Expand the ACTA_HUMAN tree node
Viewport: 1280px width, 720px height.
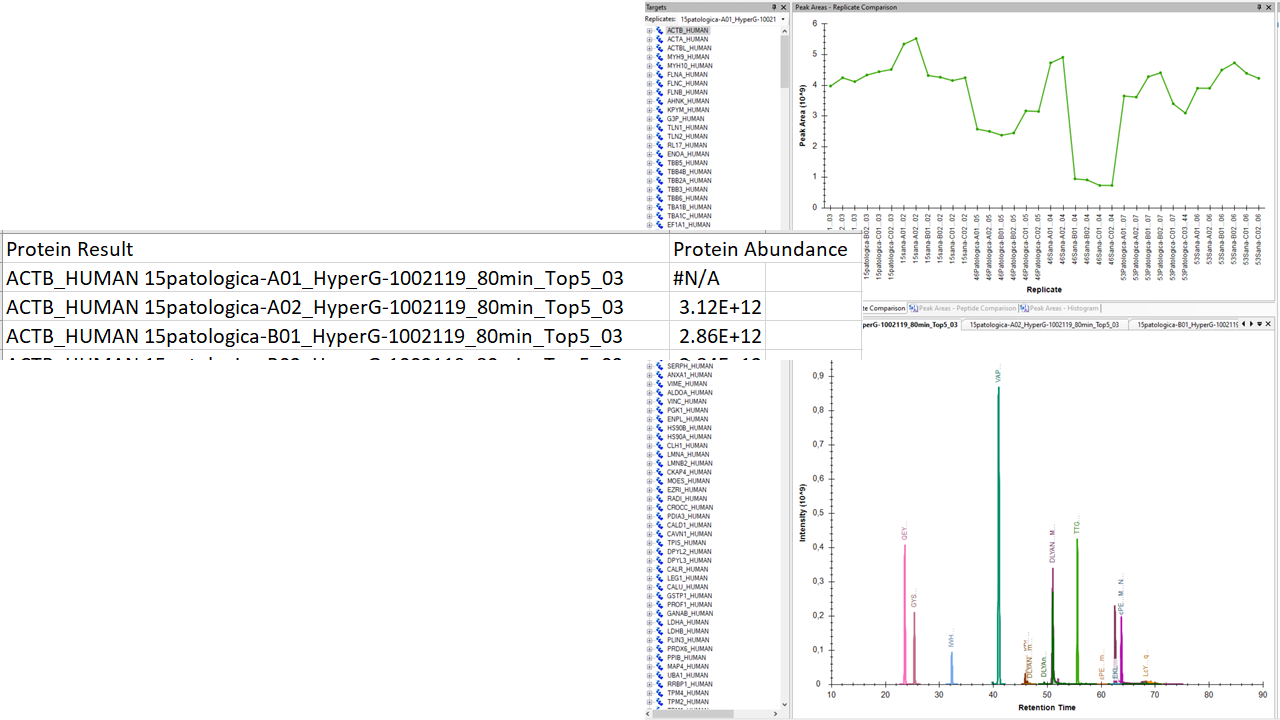(x=649, y=40)
